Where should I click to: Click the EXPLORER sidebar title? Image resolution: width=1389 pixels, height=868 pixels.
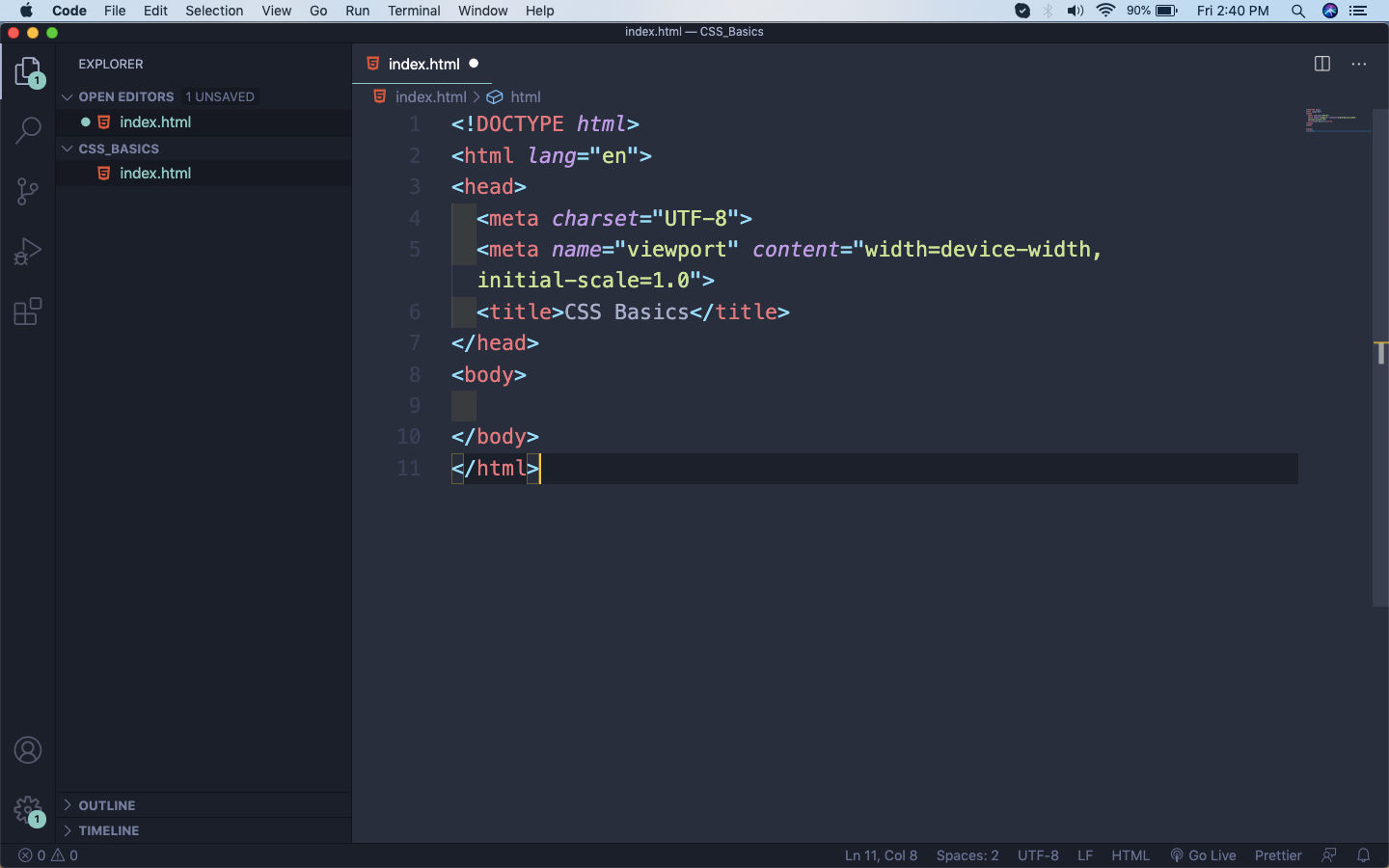point(111,64)
